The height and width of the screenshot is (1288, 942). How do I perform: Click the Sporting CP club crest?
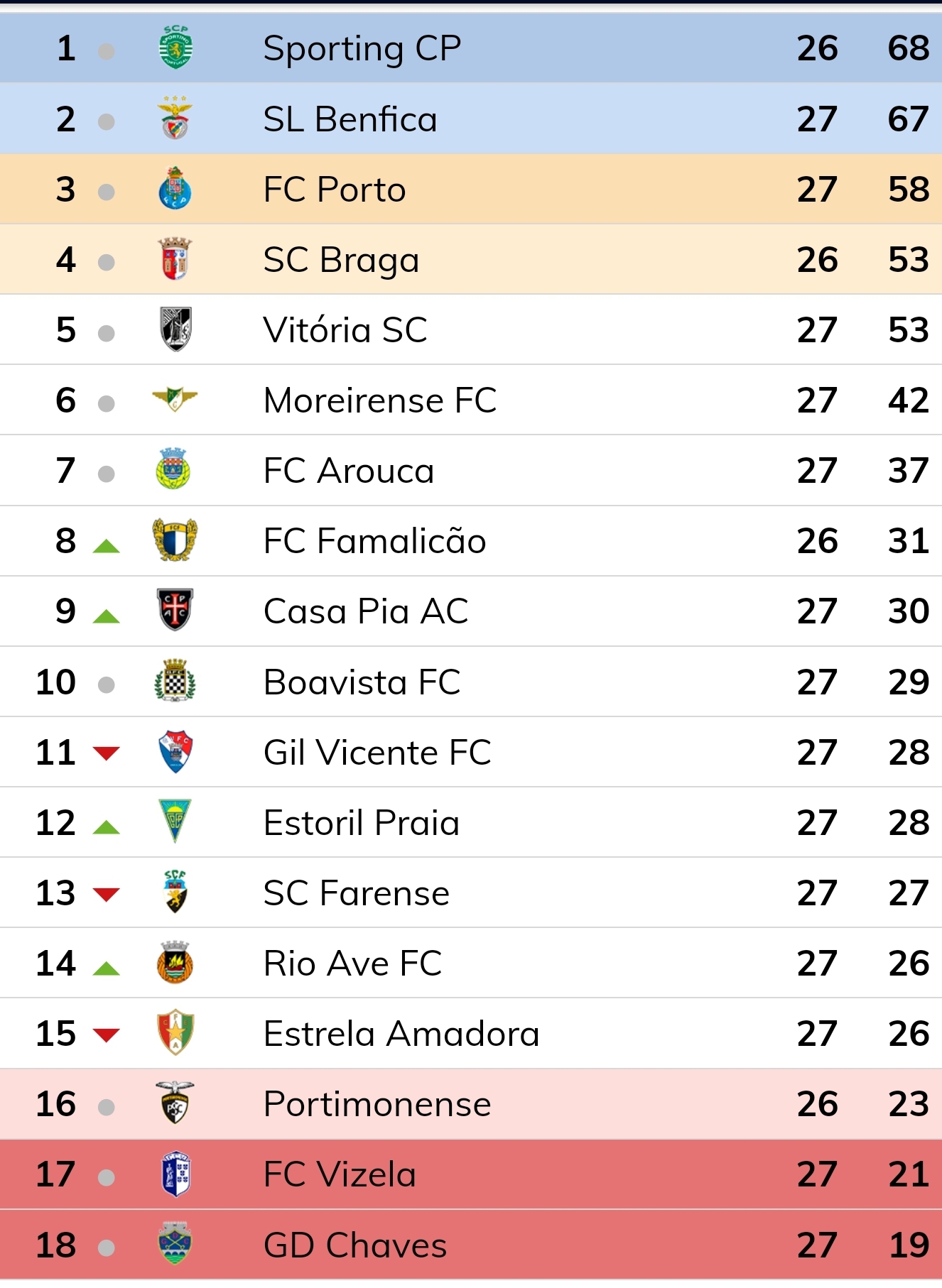175,48
